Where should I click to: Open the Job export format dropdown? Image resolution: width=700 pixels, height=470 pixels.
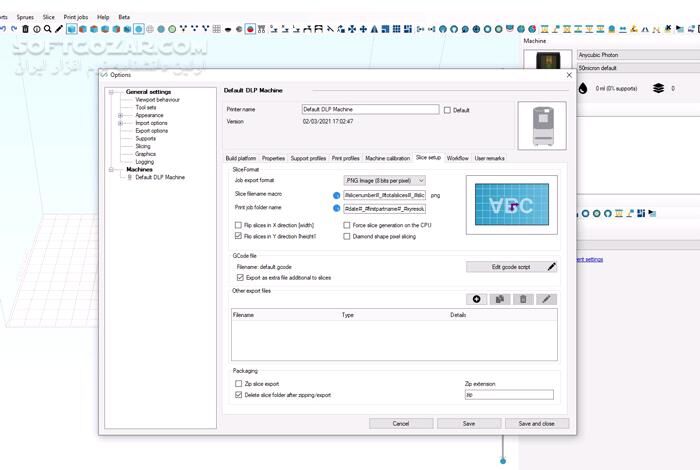point(384,180)
